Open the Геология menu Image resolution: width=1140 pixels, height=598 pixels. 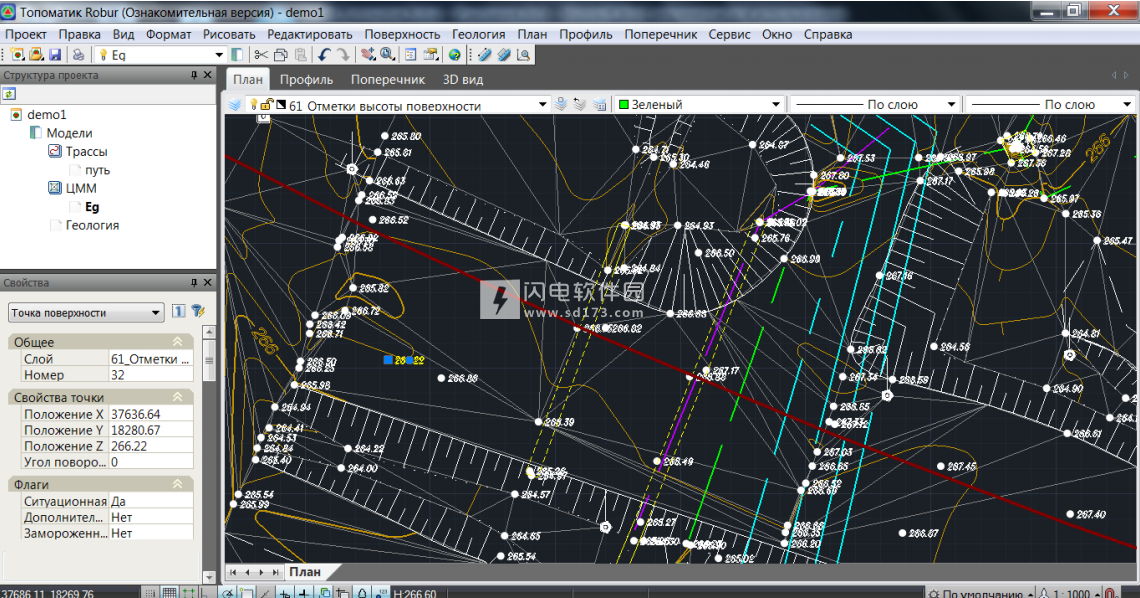[478, 34]
